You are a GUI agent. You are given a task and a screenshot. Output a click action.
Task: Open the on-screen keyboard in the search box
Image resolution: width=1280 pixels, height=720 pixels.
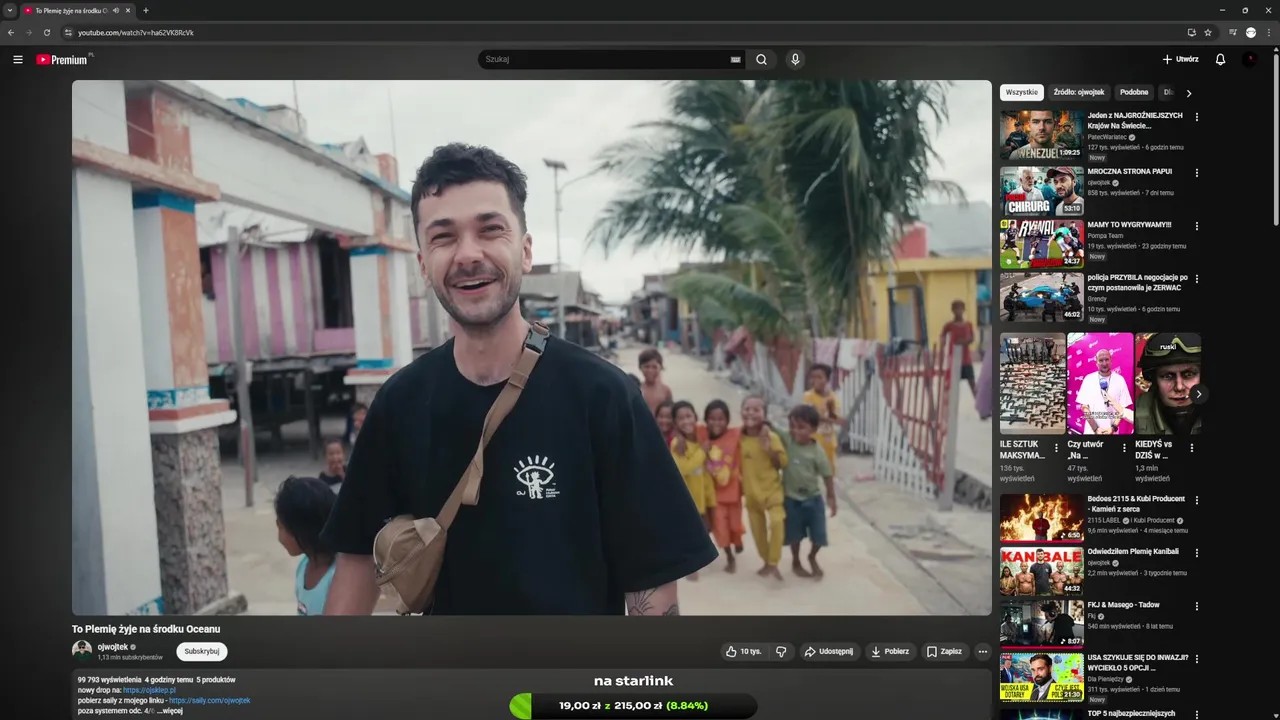(736, 60)
